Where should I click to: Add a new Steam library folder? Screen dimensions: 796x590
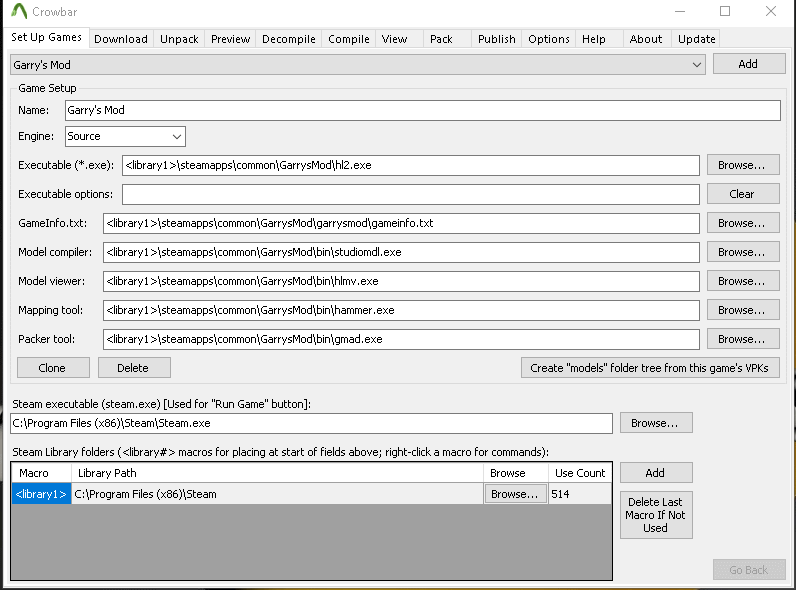click(x=656, y=473)
